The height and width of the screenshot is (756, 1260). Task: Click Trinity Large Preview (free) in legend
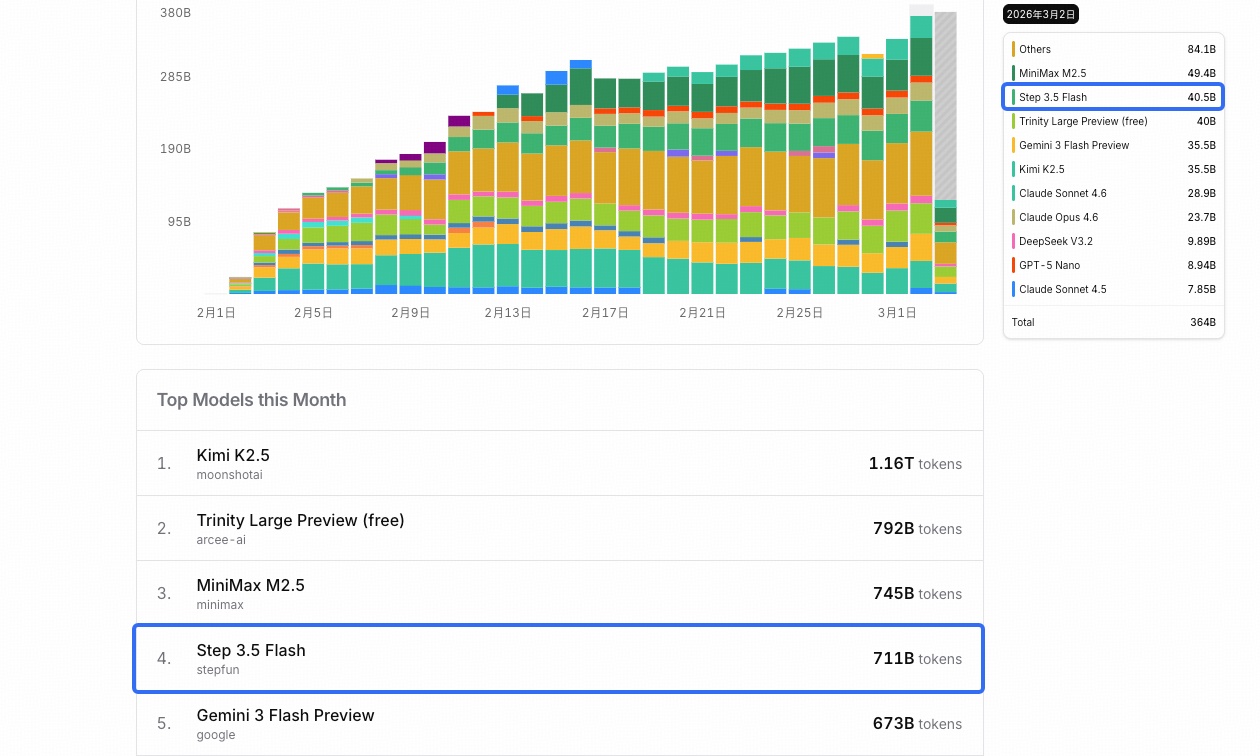[x=1083, y=121]
